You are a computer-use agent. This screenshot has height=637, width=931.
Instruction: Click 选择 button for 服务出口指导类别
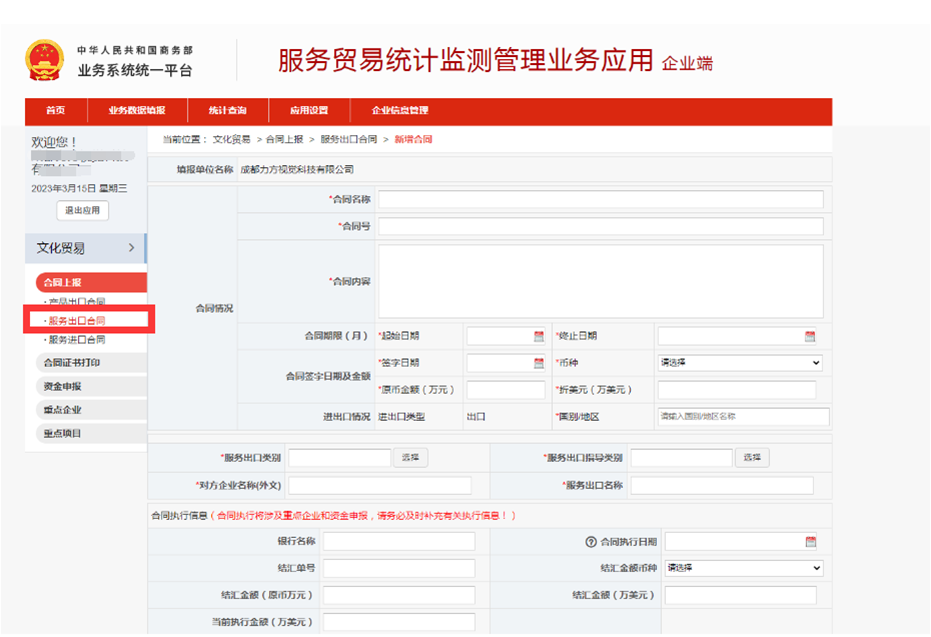pyautogui.click(x=753, y=458)
